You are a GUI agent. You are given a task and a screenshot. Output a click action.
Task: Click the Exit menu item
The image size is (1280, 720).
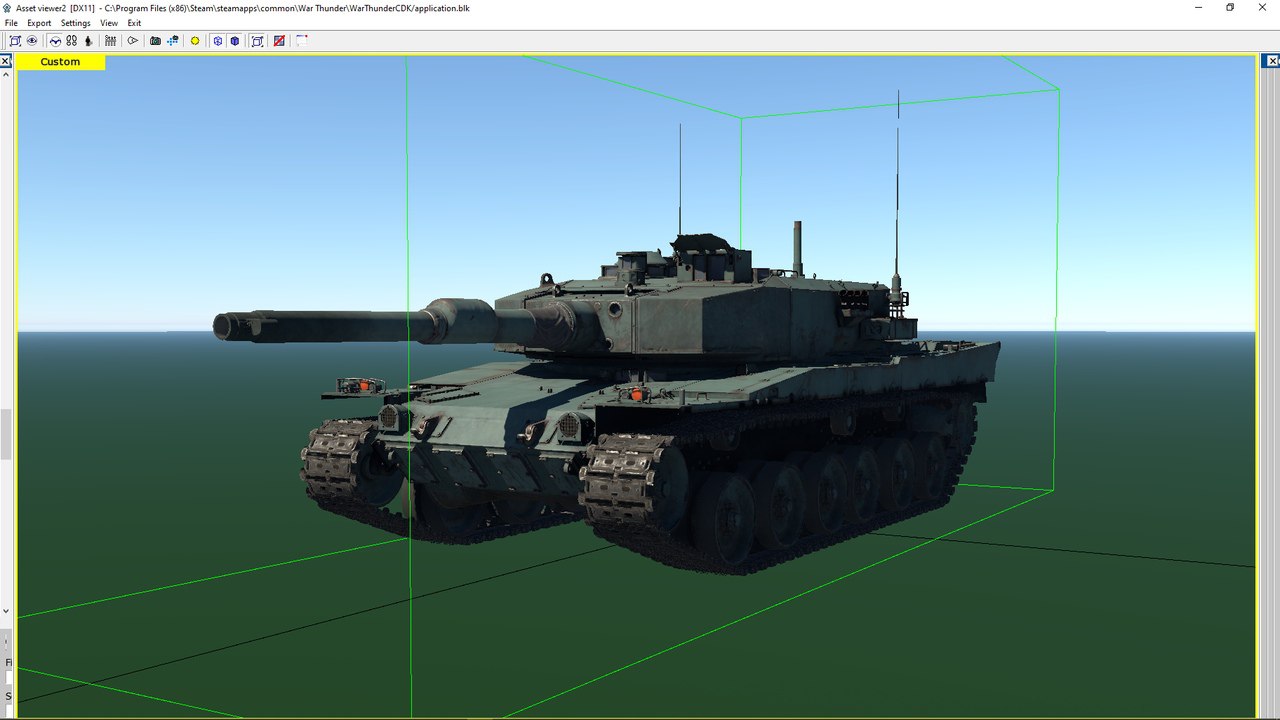click(x=134, y=23)
